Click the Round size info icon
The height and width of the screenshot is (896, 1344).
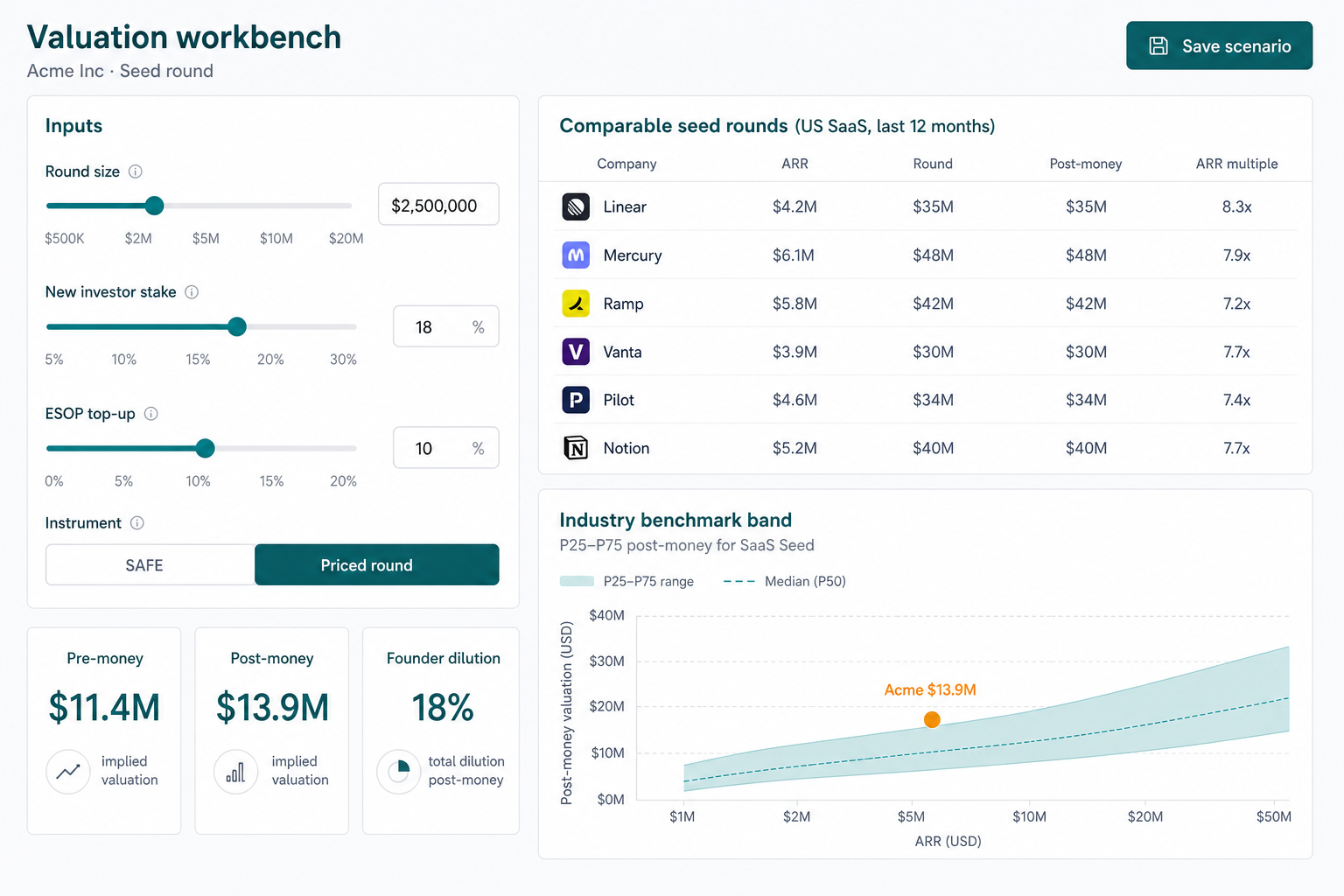(136, 171)
